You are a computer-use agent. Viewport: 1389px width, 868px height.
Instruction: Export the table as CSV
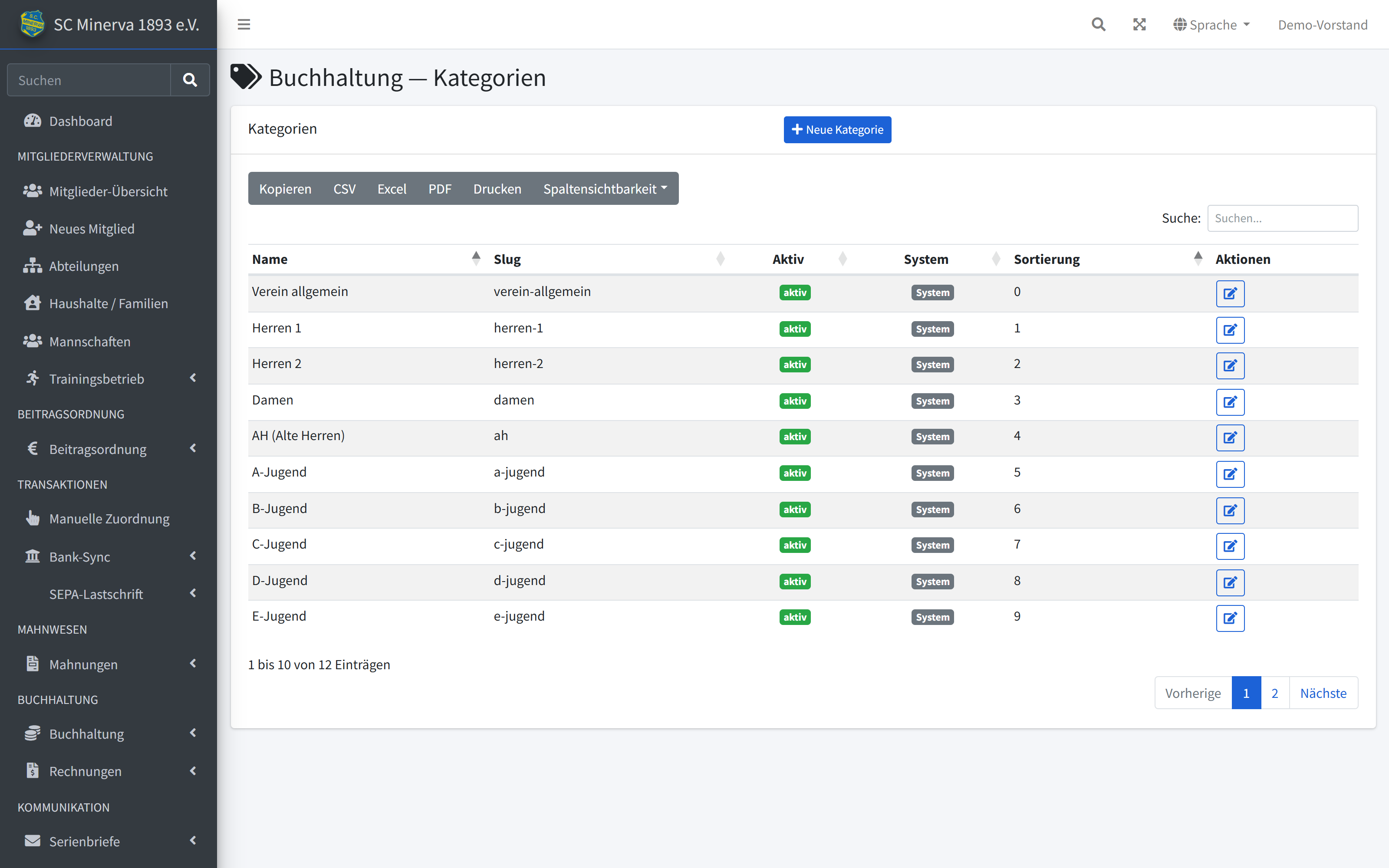click(x=344, y=188)
